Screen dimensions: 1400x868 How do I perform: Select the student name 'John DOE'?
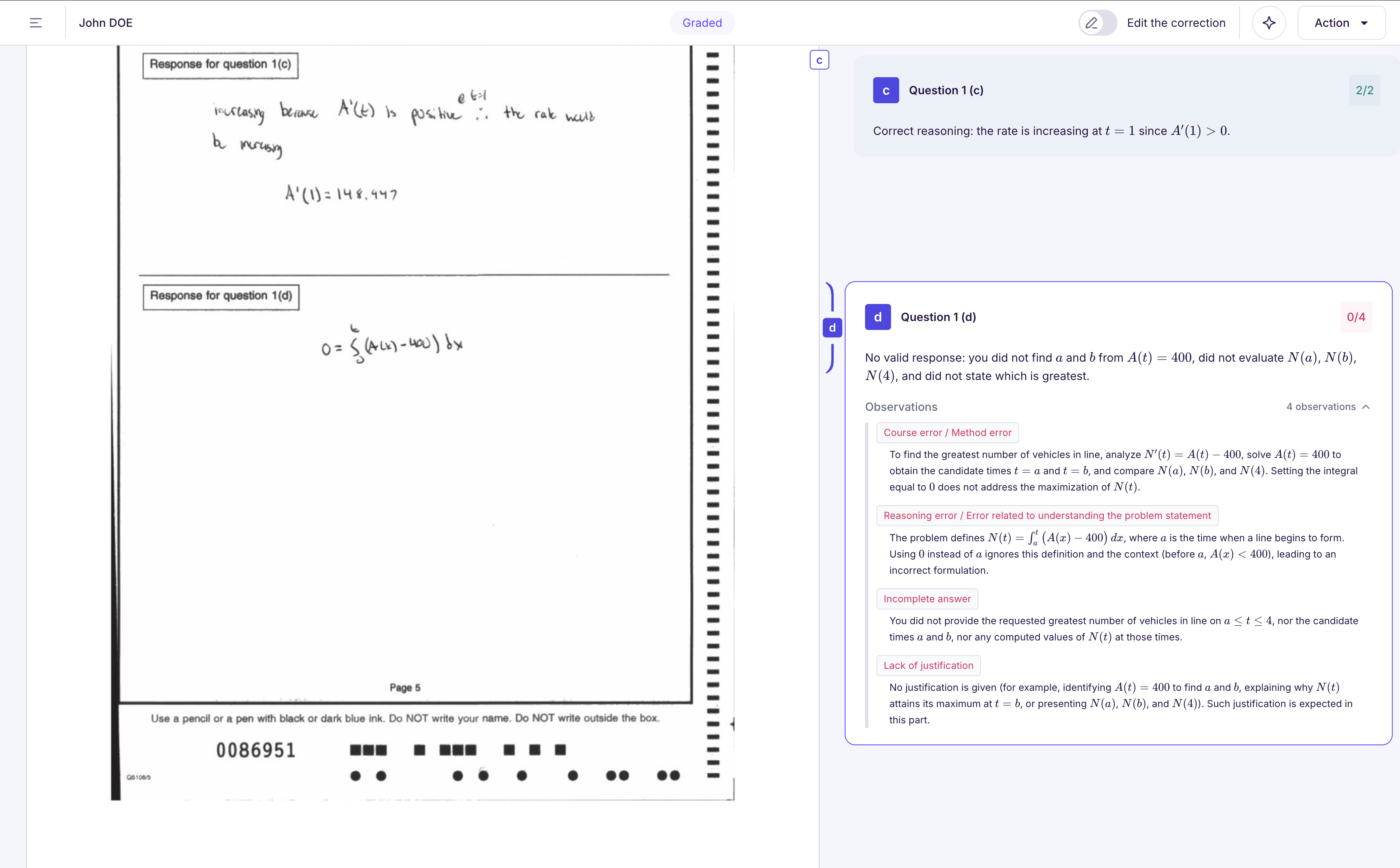coord(106,22)
